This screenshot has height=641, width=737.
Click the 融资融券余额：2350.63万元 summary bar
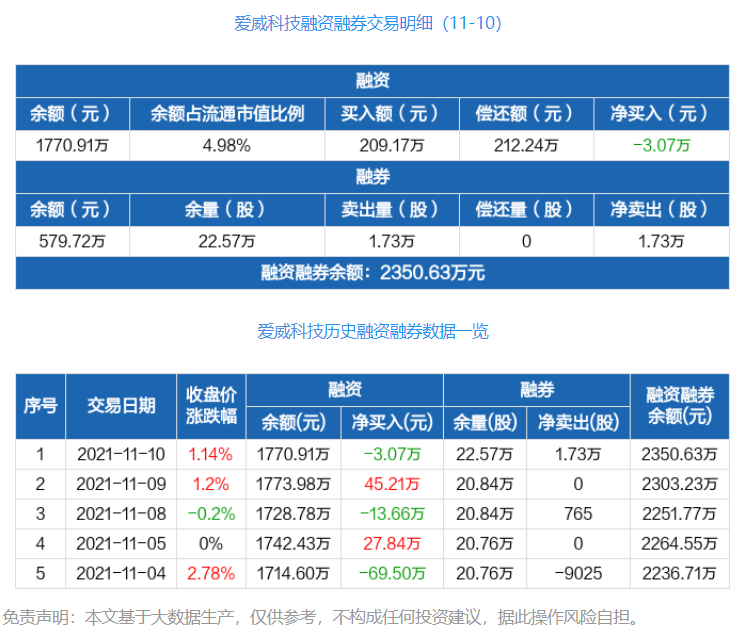pos(372,273)
